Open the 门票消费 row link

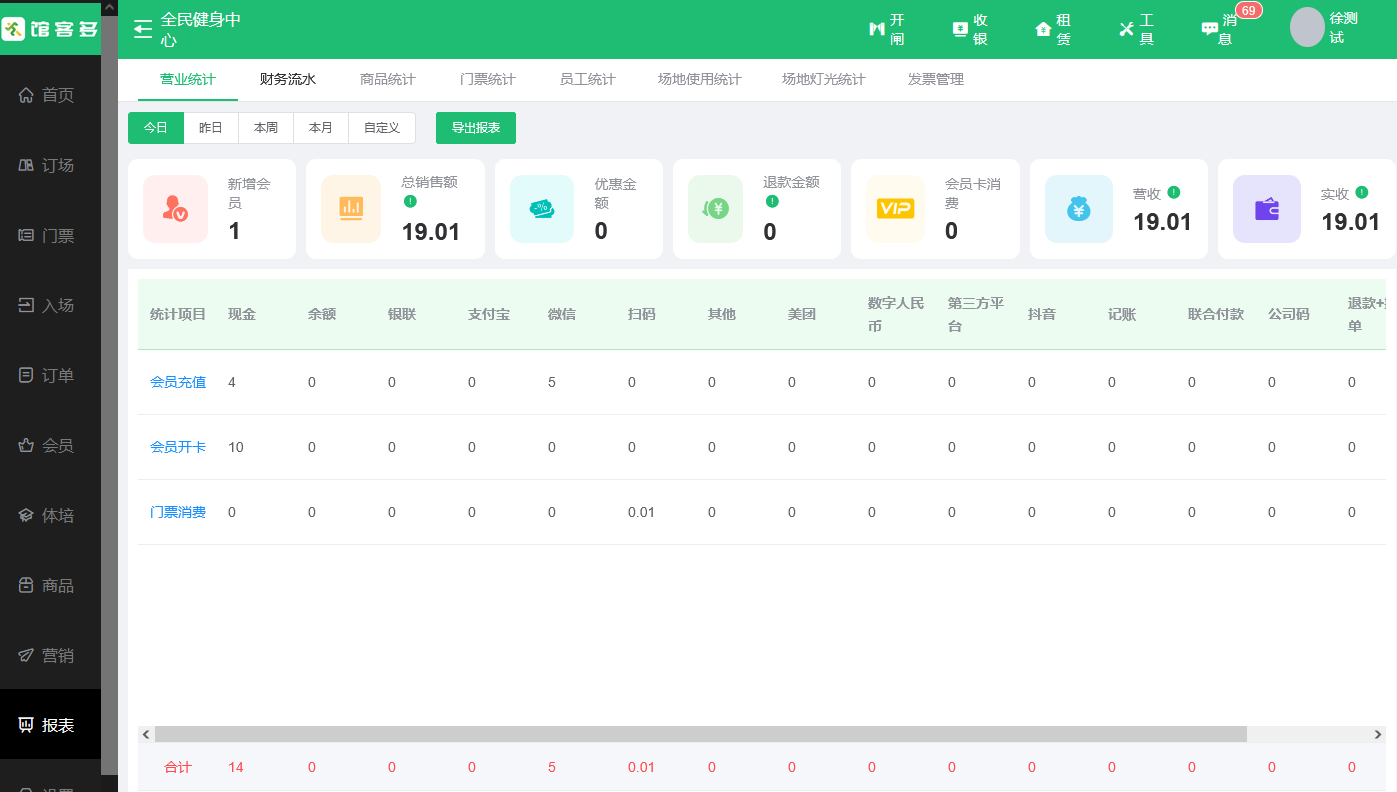coord(178,512)
